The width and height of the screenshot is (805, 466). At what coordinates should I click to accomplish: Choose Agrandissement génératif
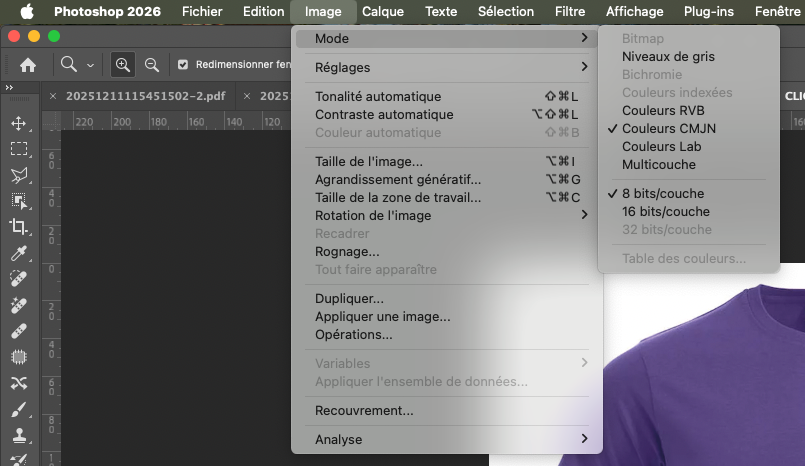click(x=447, y=180)
